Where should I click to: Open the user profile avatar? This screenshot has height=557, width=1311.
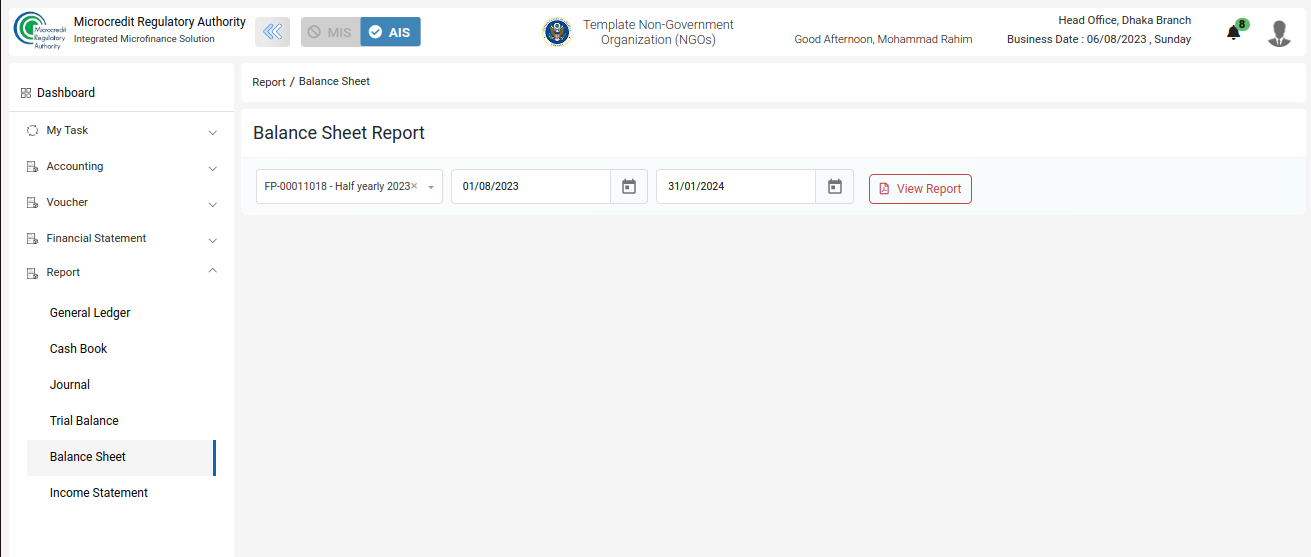click(x=1278, y=33)
